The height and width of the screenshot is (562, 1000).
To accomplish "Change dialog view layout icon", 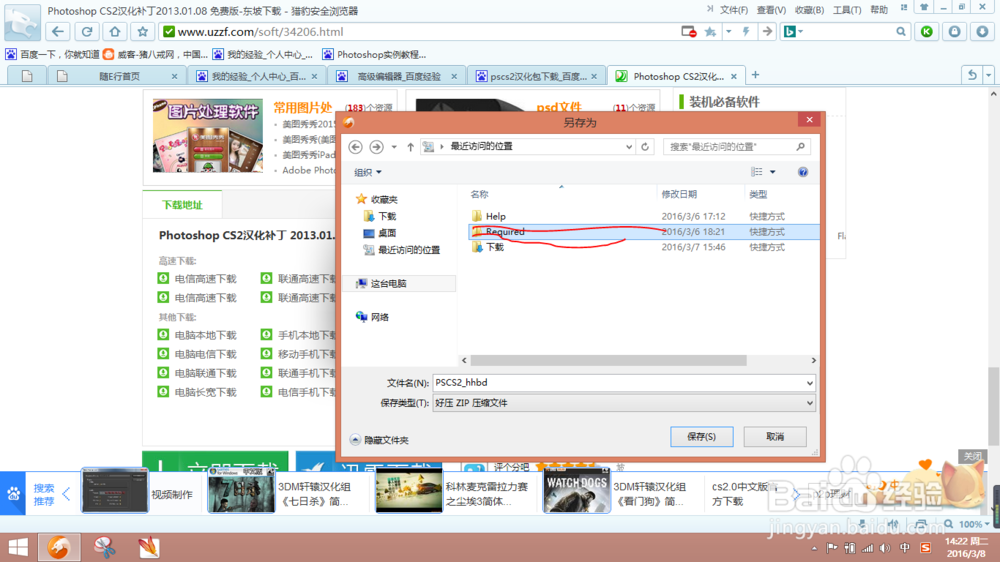I will click(756, 172).
